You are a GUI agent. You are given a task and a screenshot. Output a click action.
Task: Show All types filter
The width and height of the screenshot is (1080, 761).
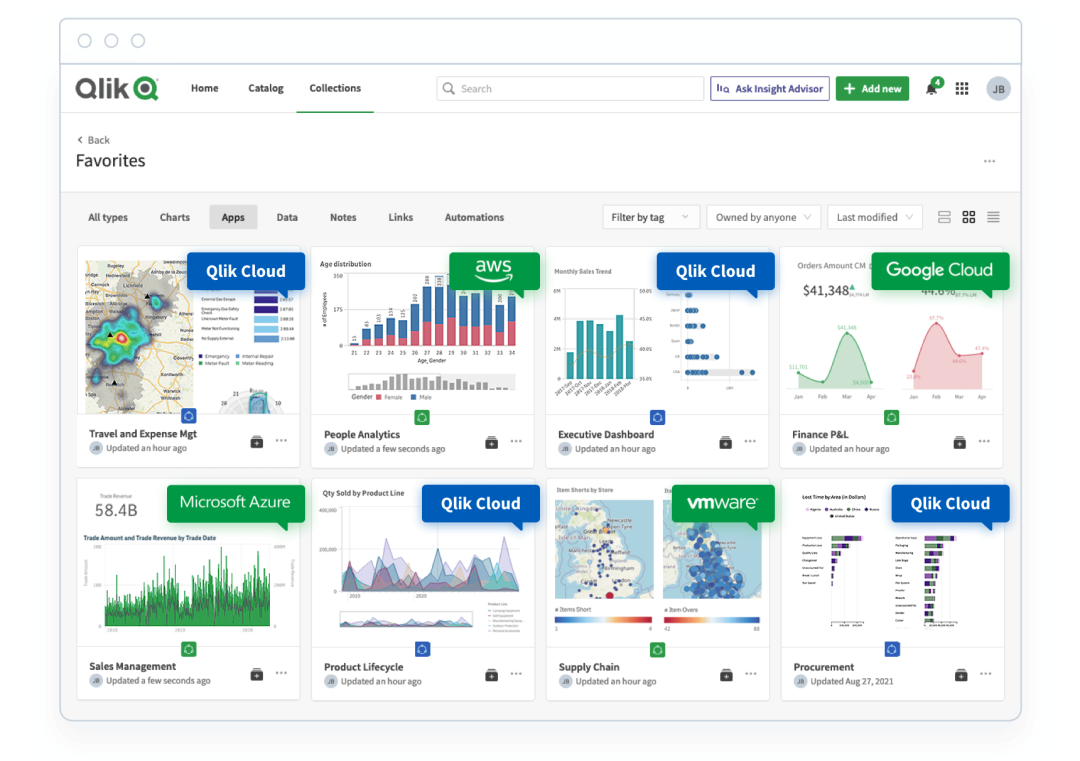tap(108, 218)
